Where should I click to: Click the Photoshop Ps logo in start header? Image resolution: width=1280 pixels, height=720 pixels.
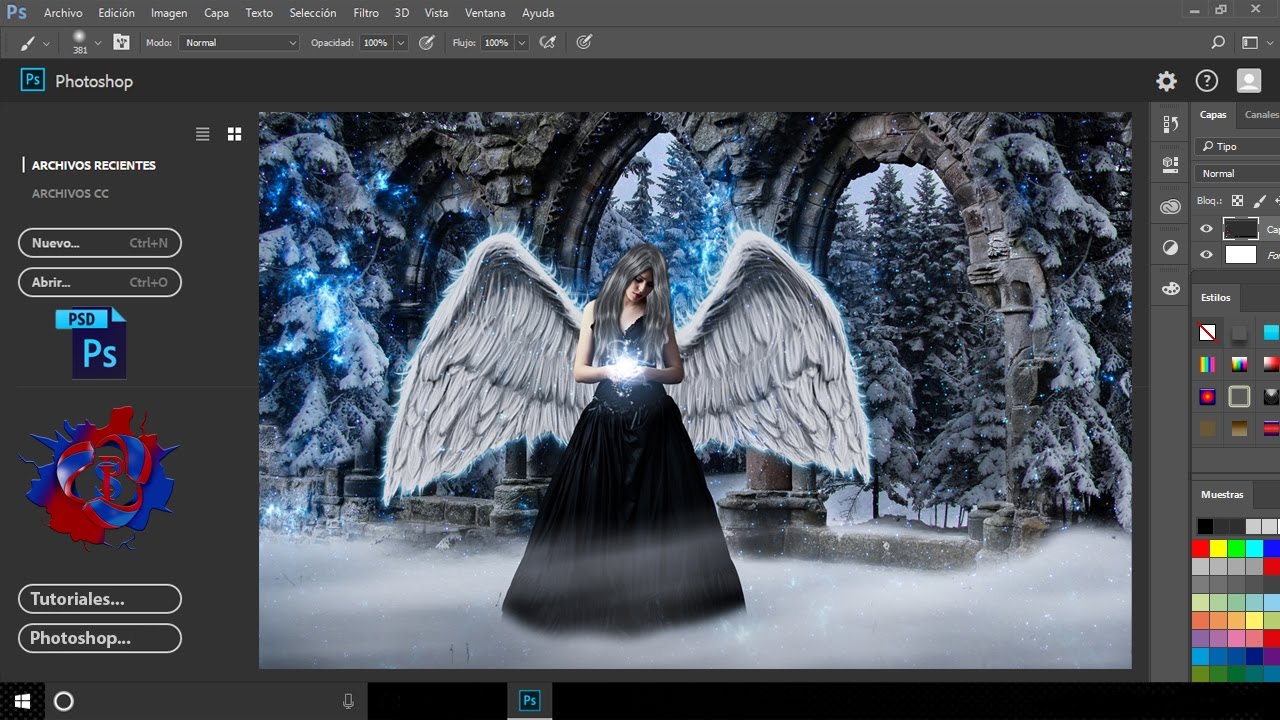click(x=33, y=81)
